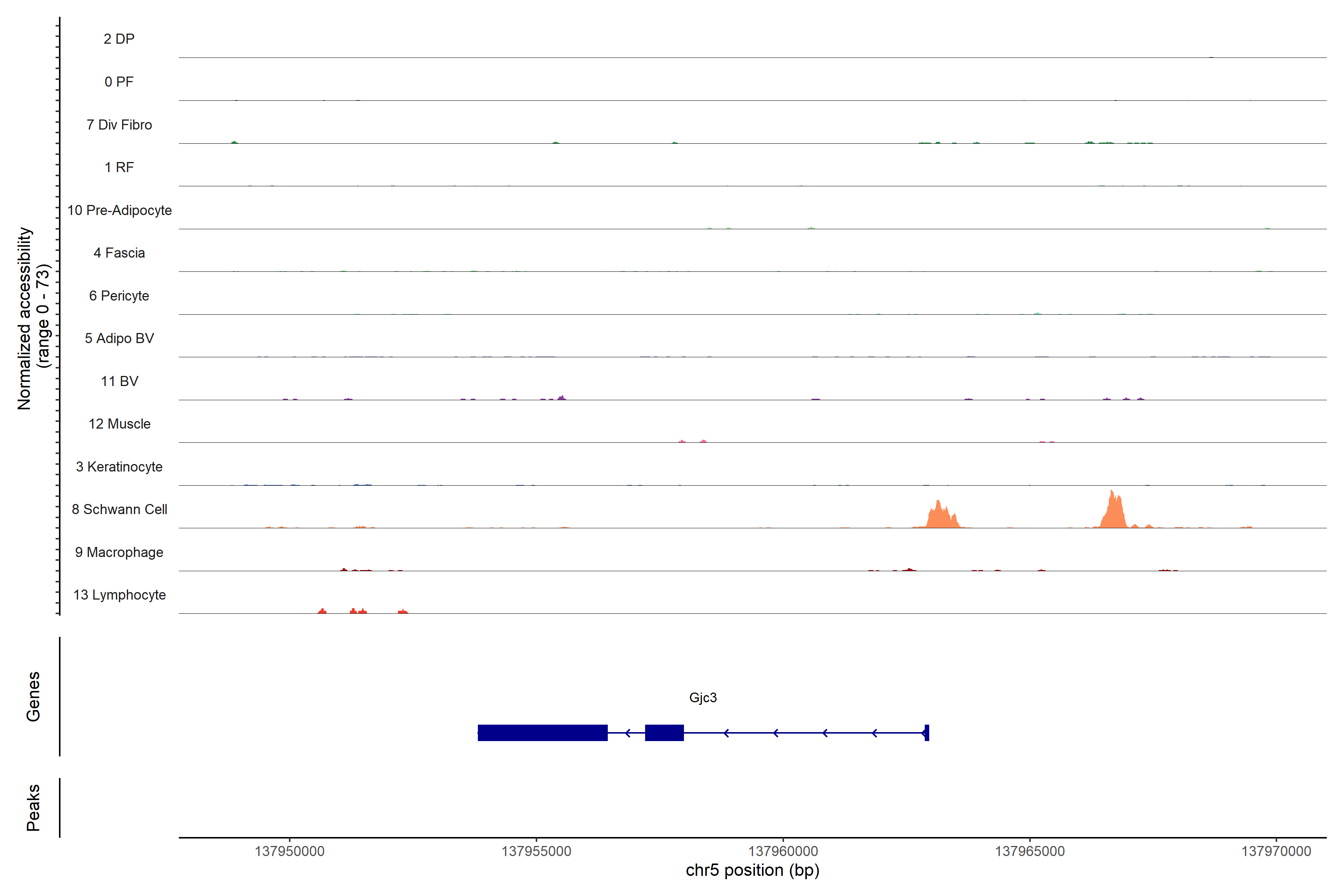1344x896 pixels.
Task: Click the chr5 position (bp) axis title
Action: pyautogui.click(x=752, y=870)
